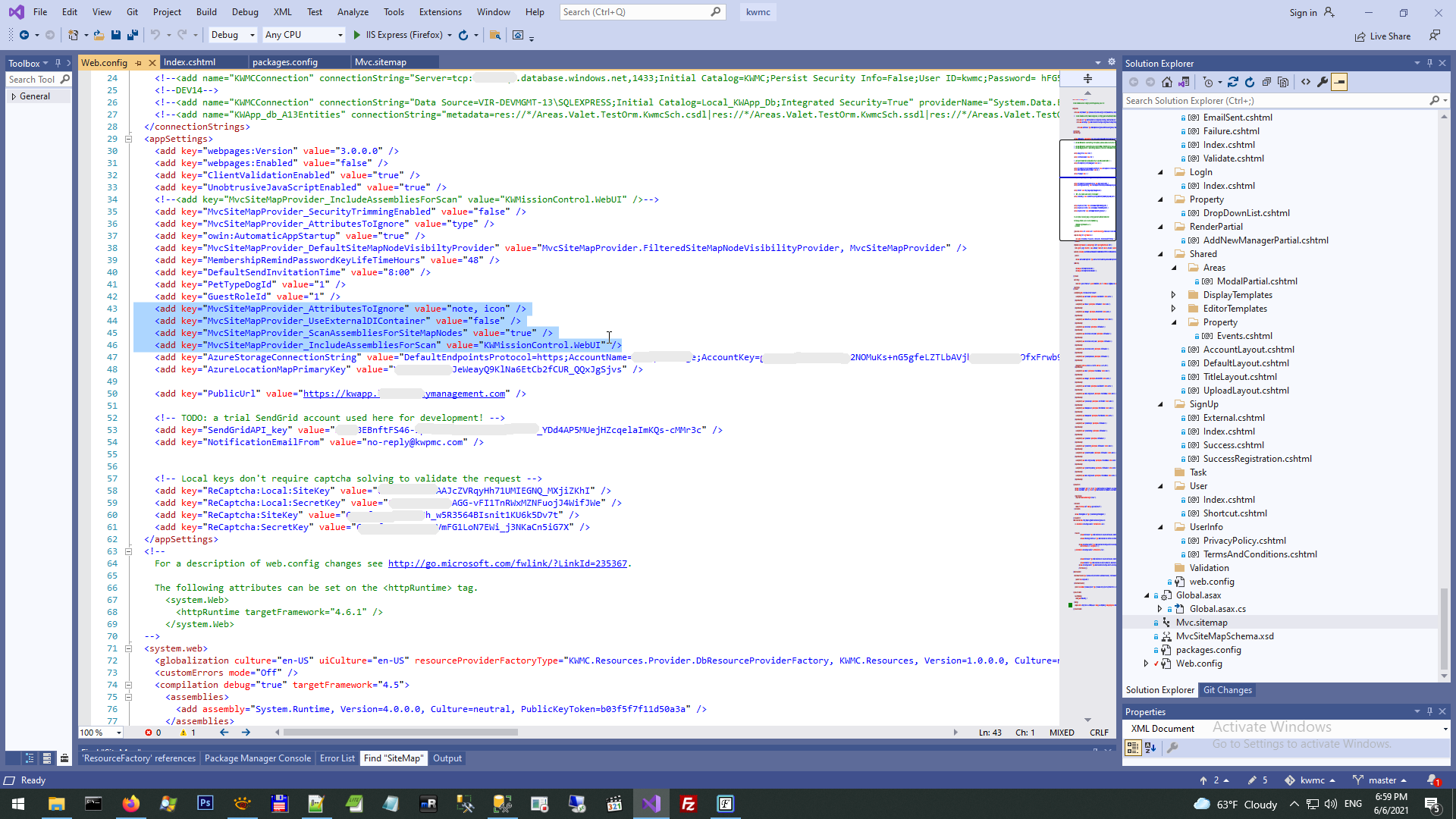Switch to the Mvc.sitemap tab

381,62
